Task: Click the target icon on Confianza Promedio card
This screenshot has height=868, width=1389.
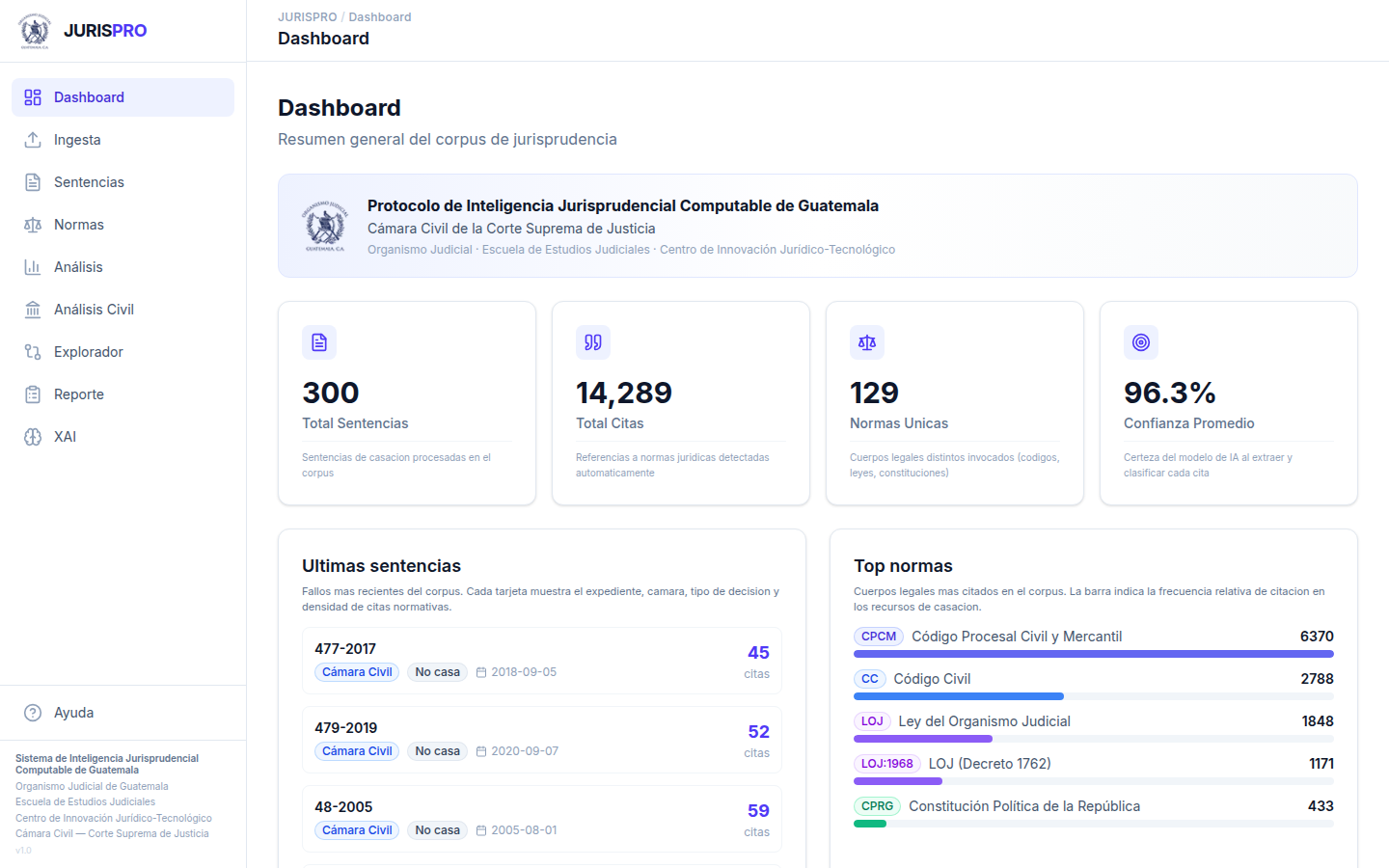Action: (1141, 342)
